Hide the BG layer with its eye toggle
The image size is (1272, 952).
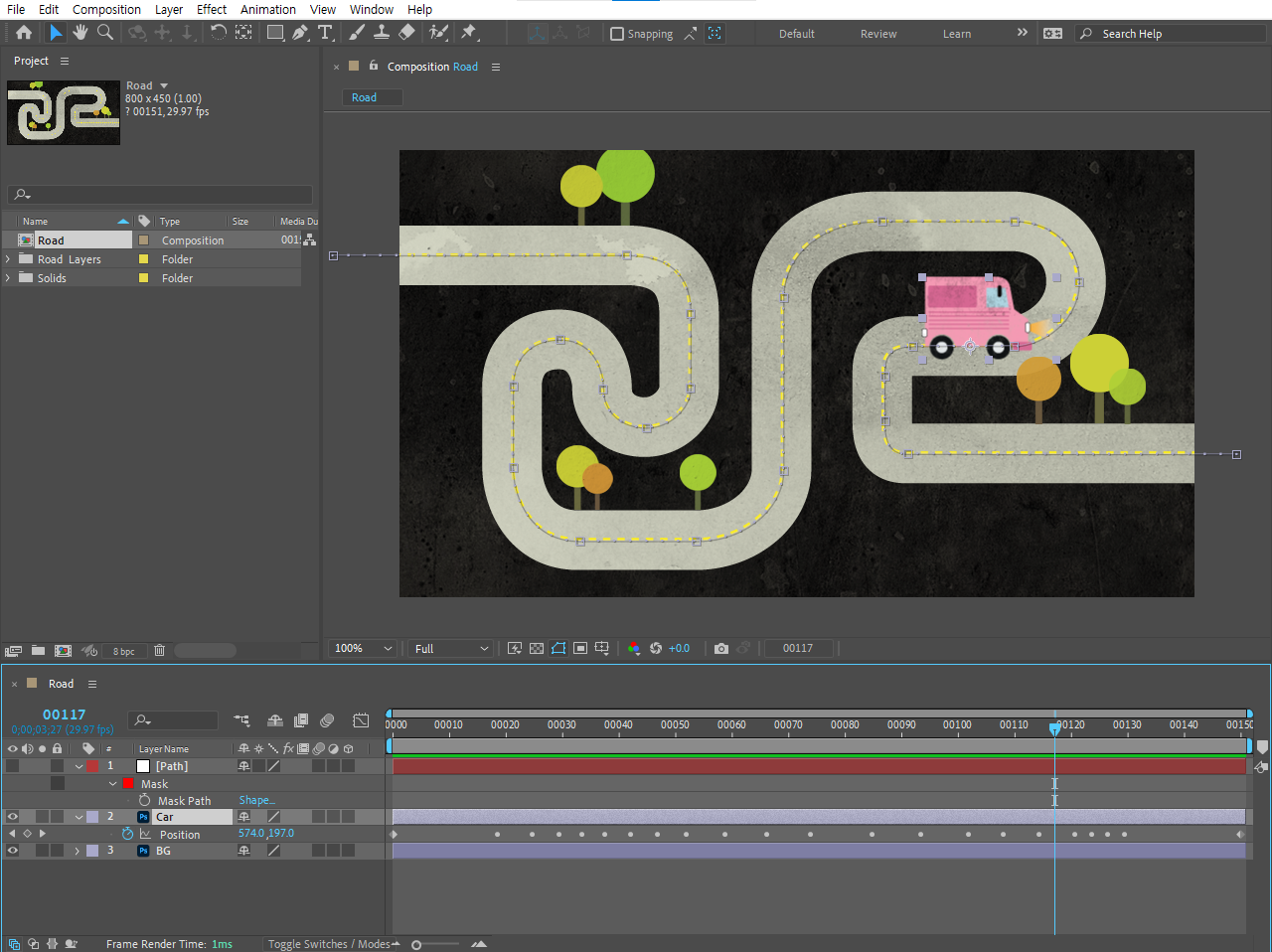pyautogui.click(x=13, y=851)
